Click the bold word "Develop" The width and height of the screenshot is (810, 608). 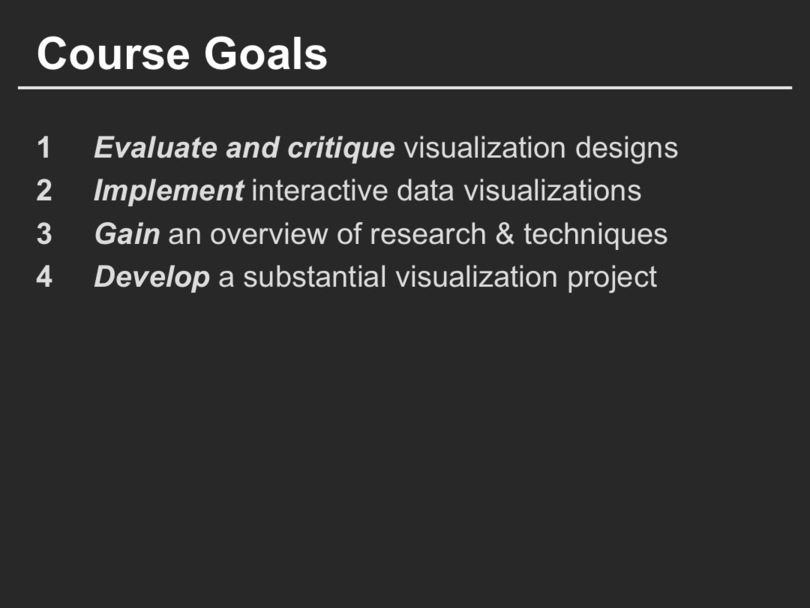pos(151,277)
